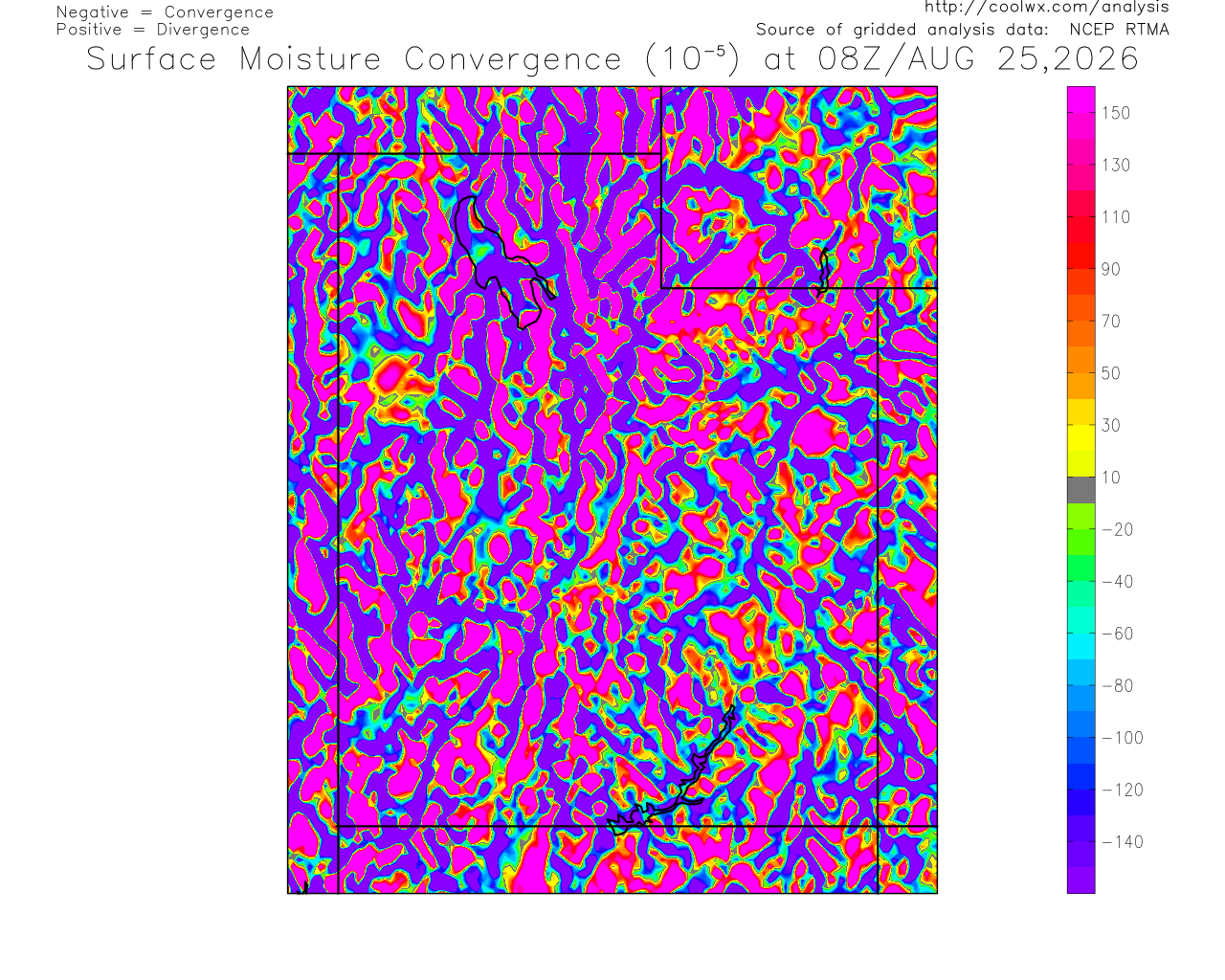The width and height of the screenshot is (1225, 980).
Task: Click the gray swatch on the colorbar
Action: point(1081,490)
